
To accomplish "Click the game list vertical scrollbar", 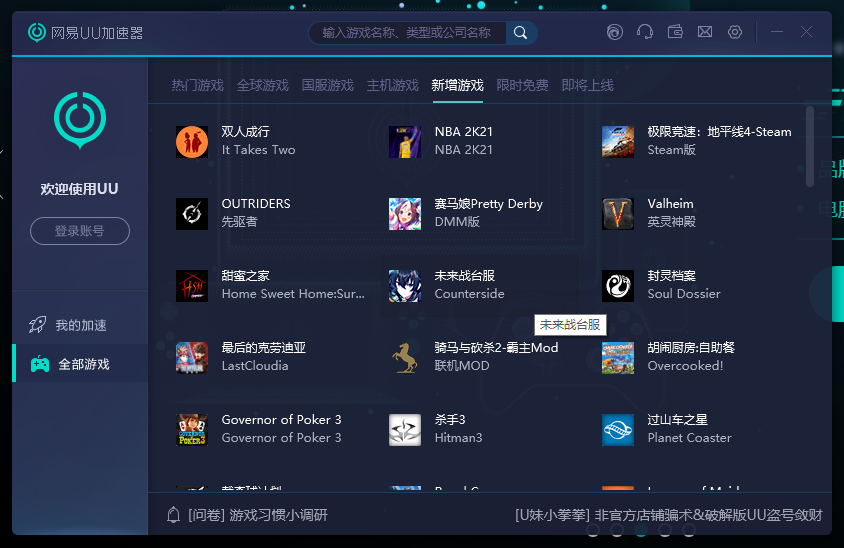I will click(810, 146).
